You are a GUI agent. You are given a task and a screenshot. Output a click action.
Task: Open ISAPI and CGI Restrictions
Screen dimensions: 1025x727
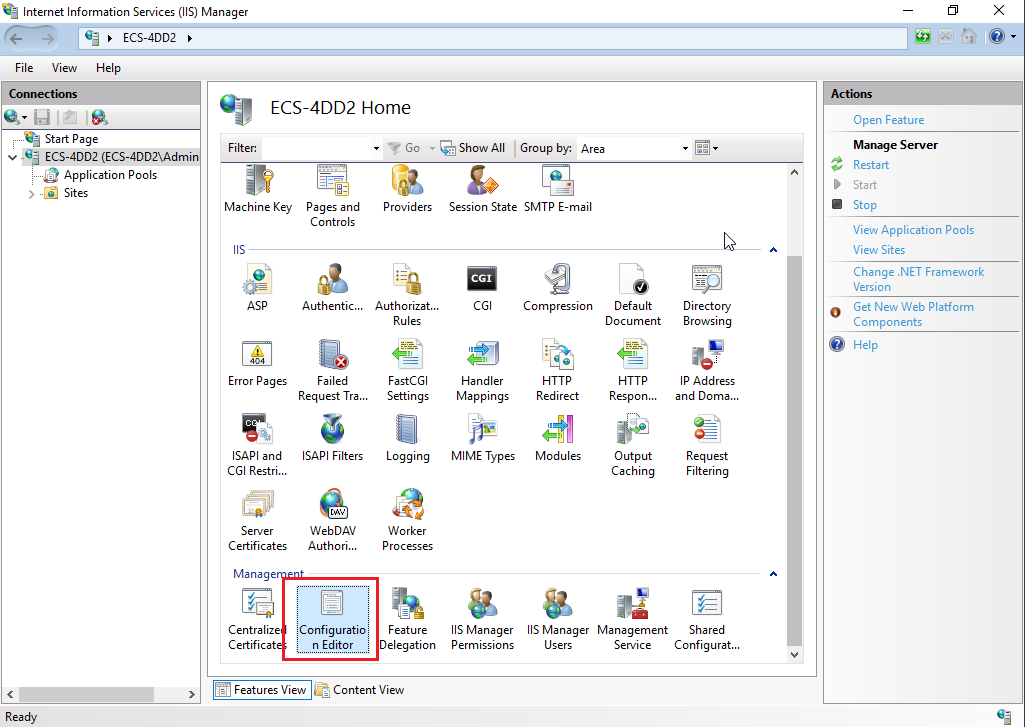pyautogui.click(x=257, y=445)
